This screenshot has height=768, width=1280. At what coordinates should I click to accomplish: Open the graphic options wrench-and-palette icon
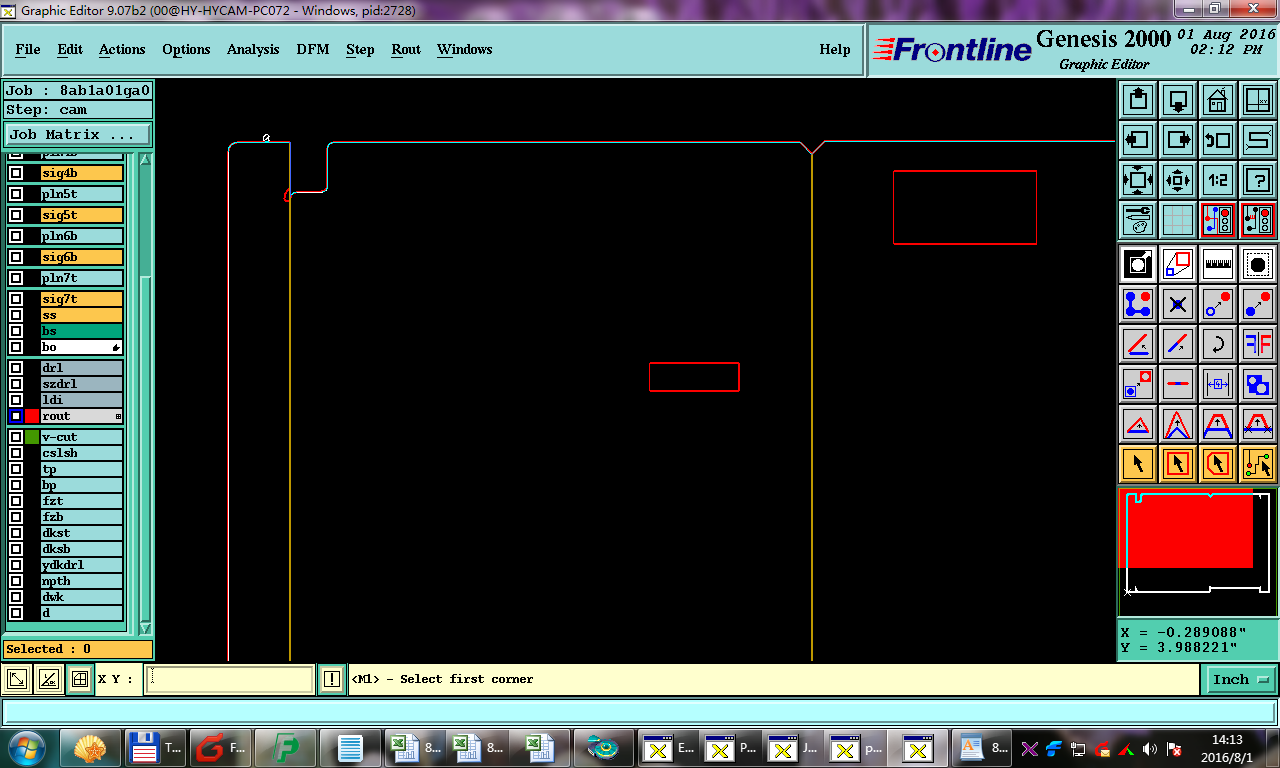1138,220
